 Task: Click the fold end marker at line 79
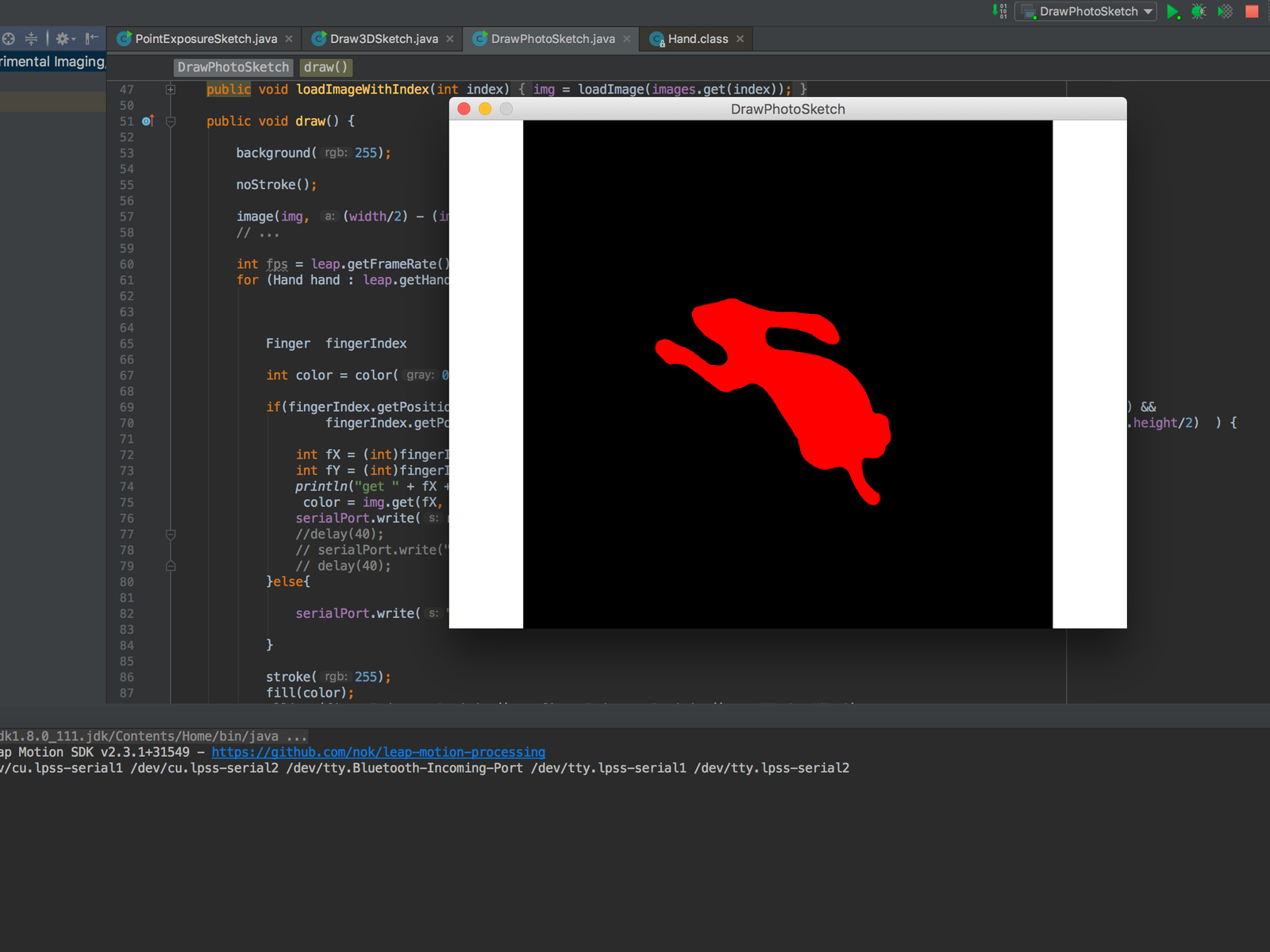(170, 566)
